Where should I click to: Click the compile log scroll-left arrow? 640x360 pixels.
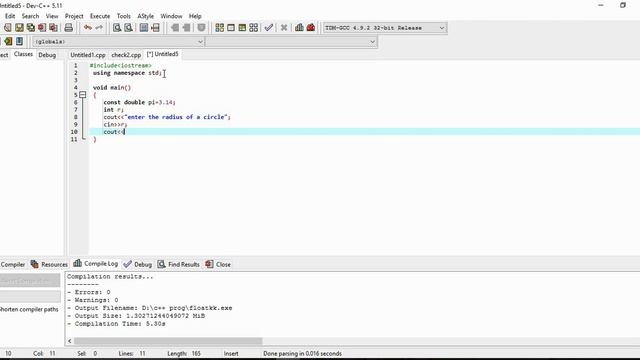point(70,341)
